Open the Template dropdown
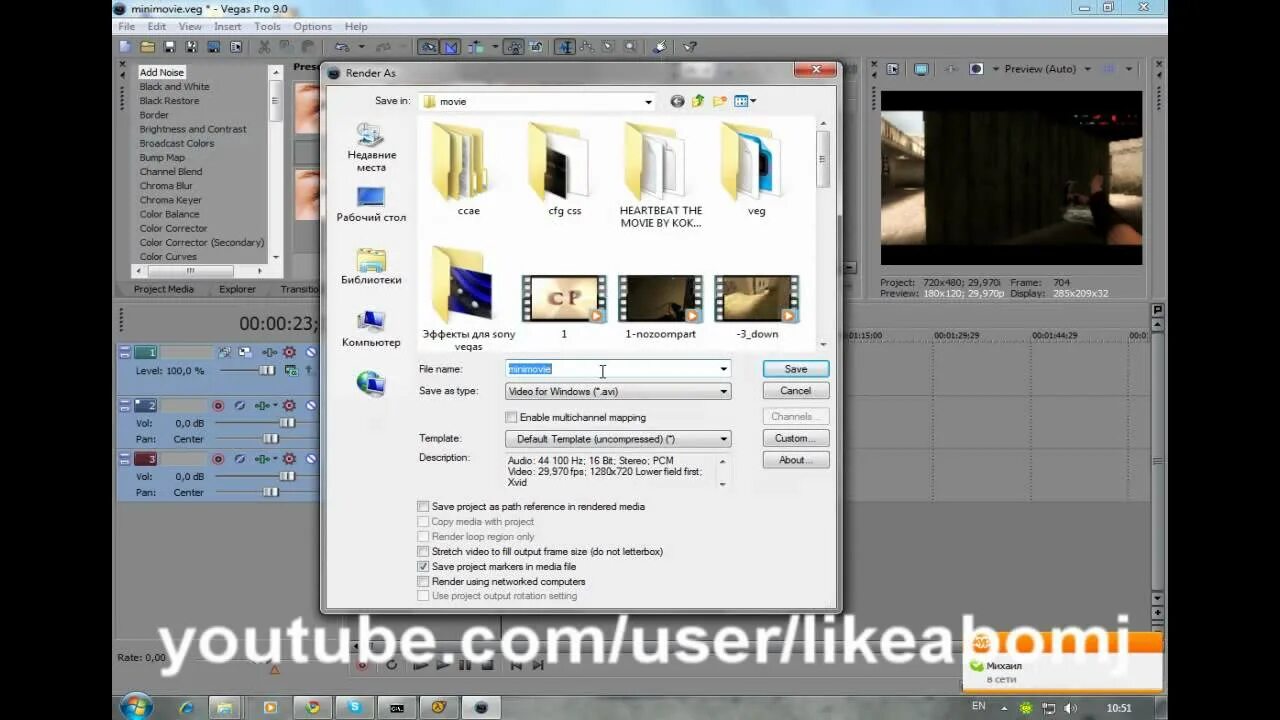The width and height of the screenshot is (1280, 720). pyautogui.click(x=723, y=438)
